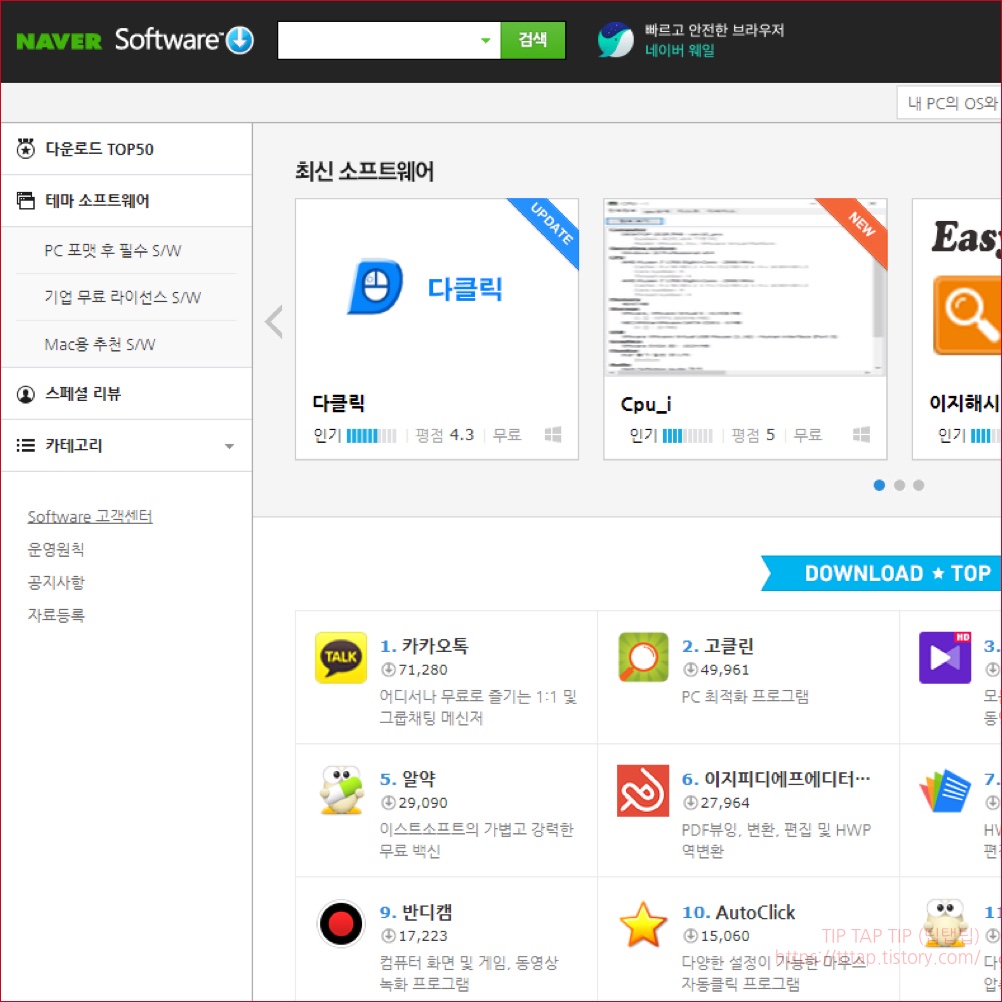Open 공지사항 link
1002x1002 pixels.
click(x=56, y=582)
